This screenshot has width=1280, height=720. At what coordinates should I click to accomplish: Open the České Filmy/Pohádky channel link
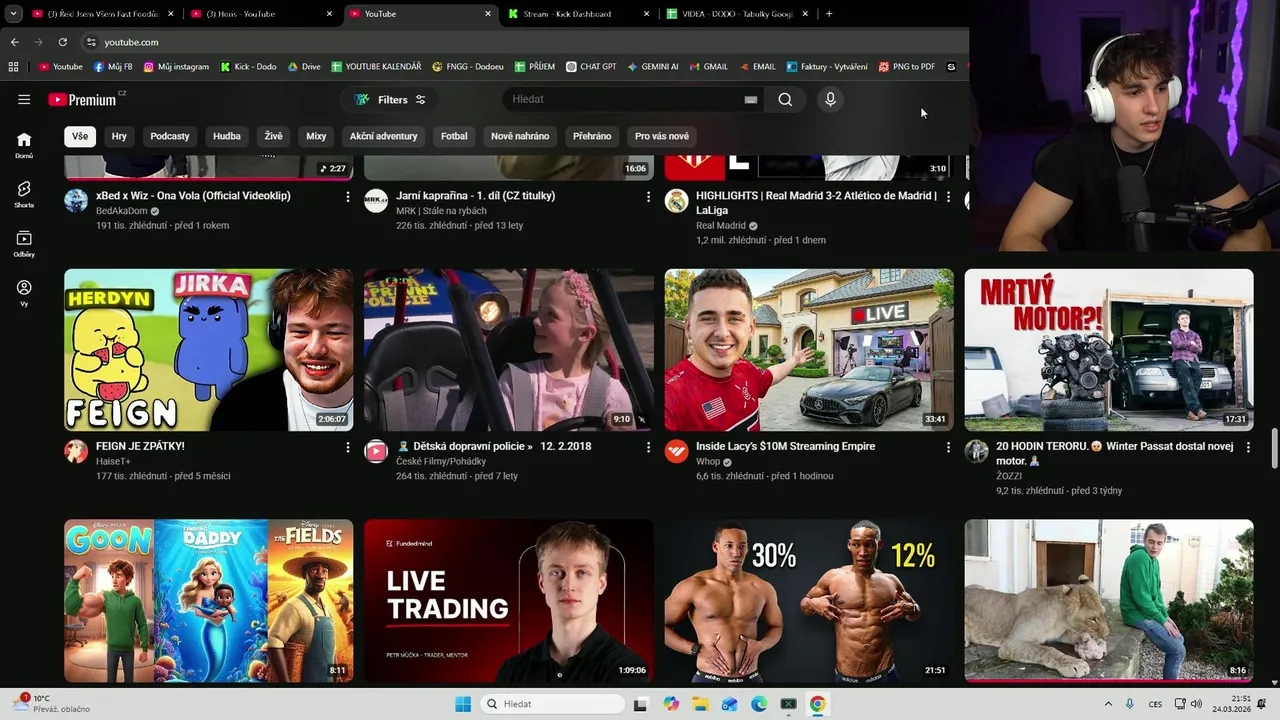pos(441,461)
